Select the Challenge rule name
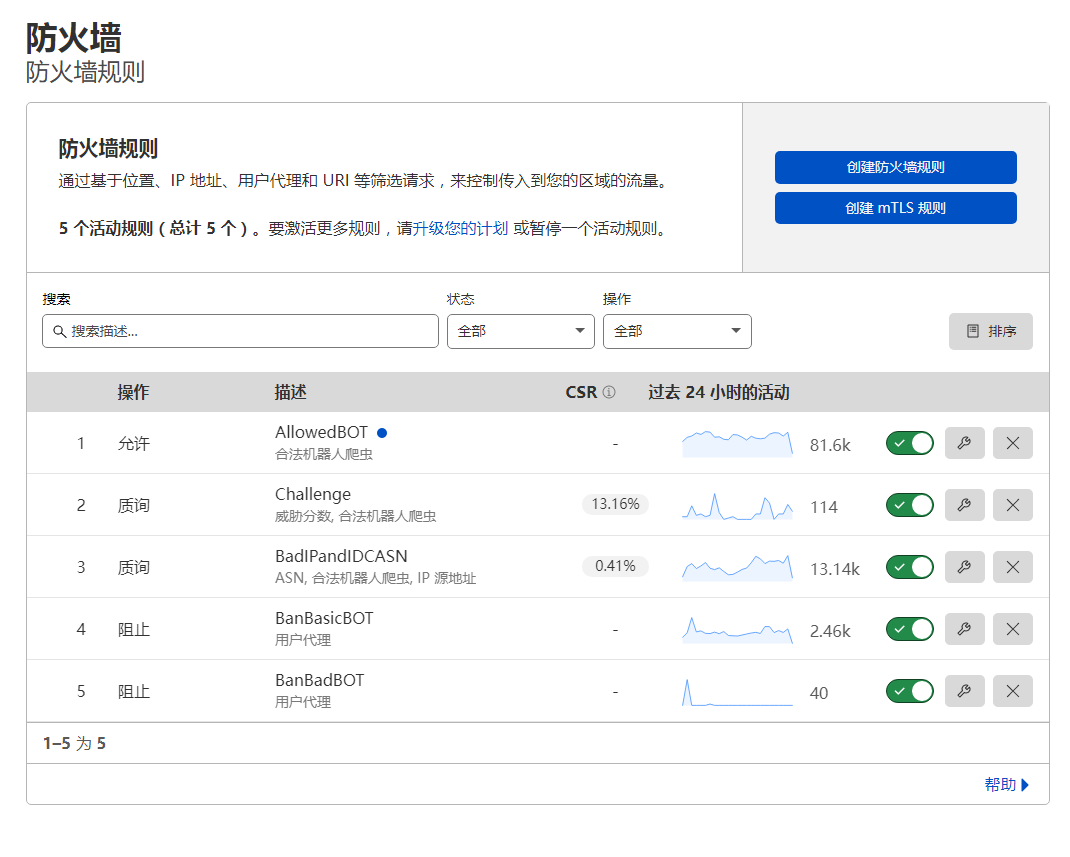This screenshot has height=857, width=1070. 313,495
